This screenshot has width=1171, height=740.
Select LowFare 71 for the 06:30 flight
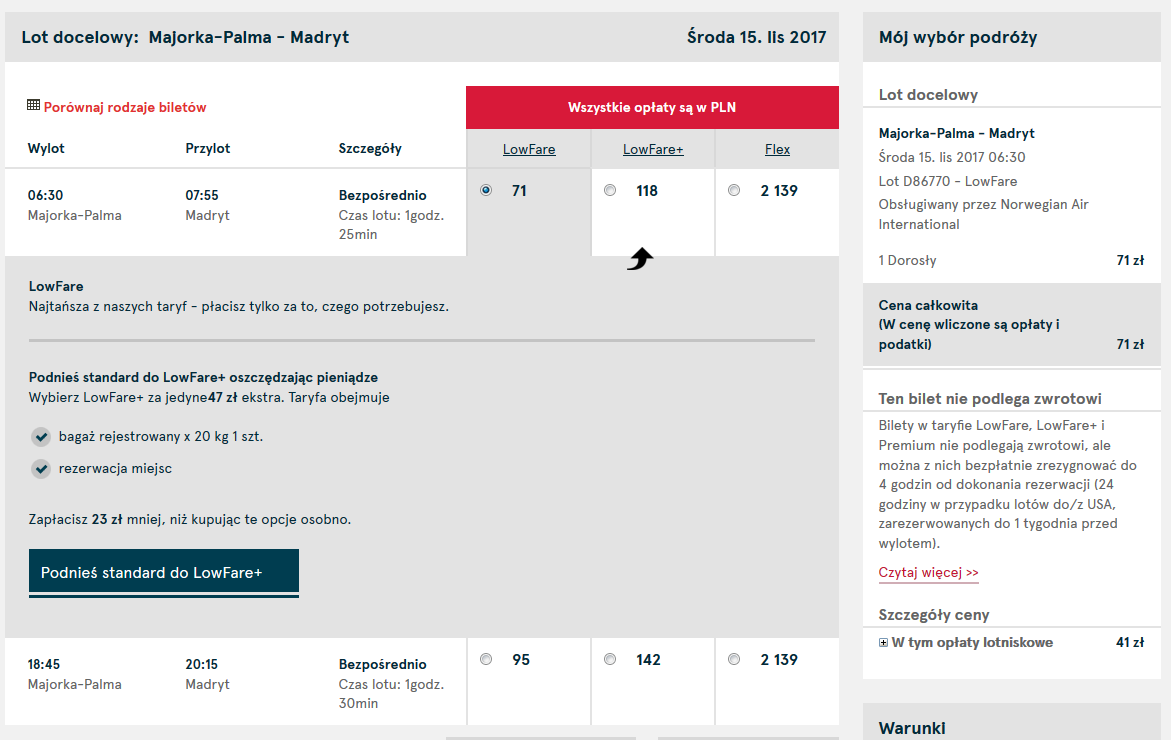tap(486, 190)
